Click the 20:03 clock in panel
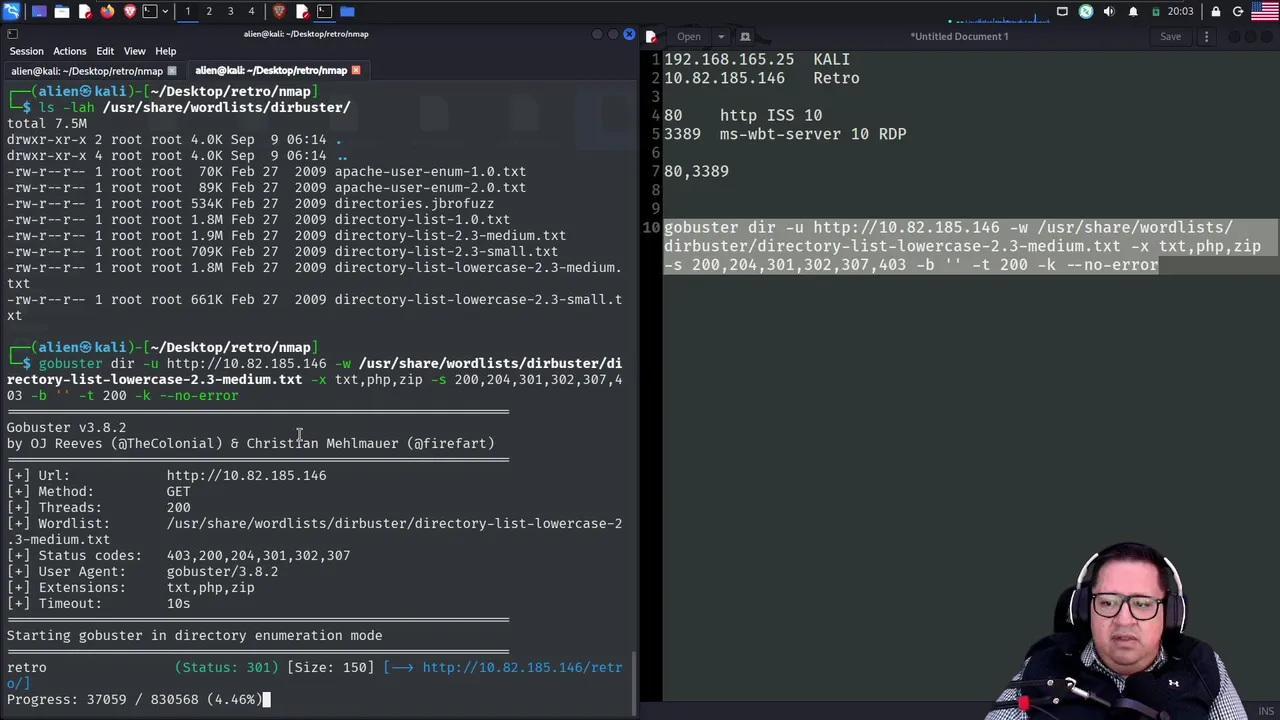 point(1181,11)
